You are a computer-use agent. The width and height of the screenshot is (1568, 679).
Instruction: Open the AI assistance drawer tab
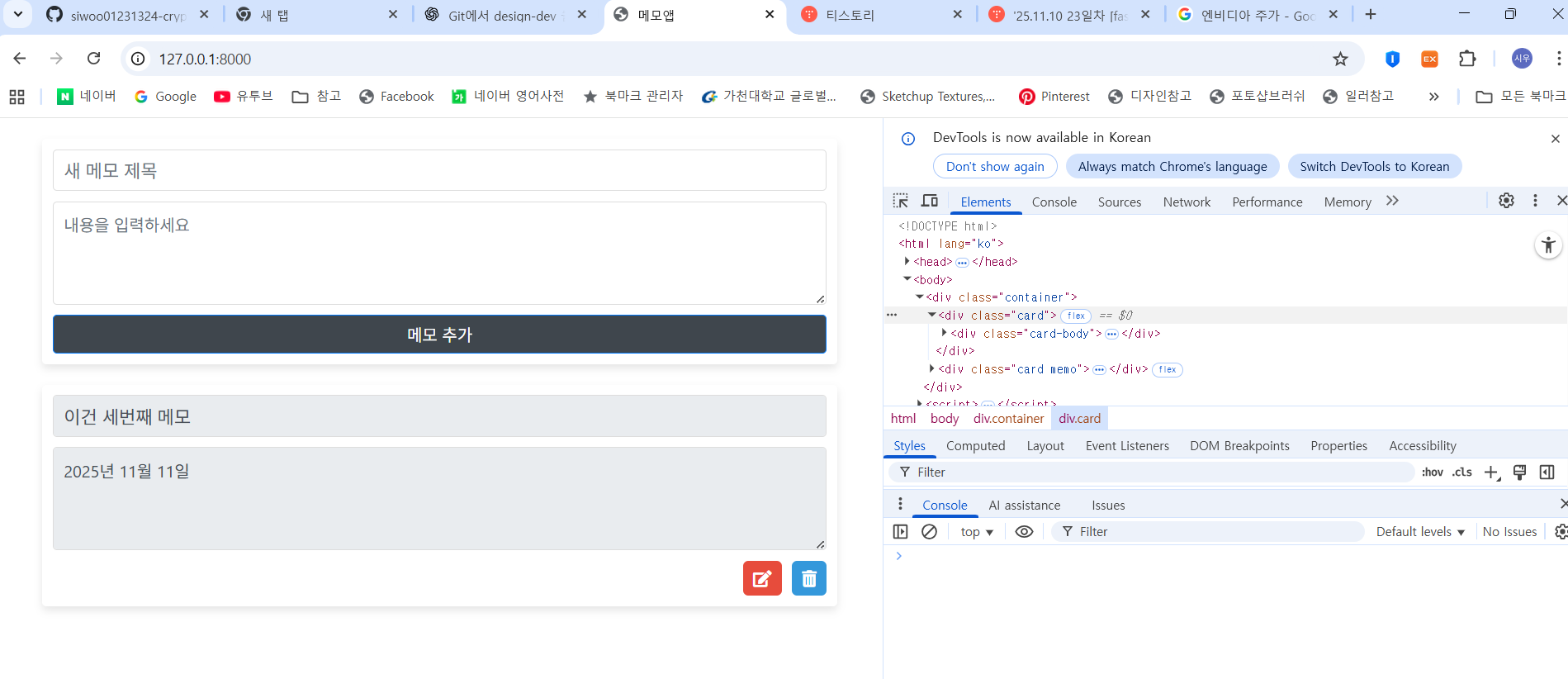point(1025,505)
